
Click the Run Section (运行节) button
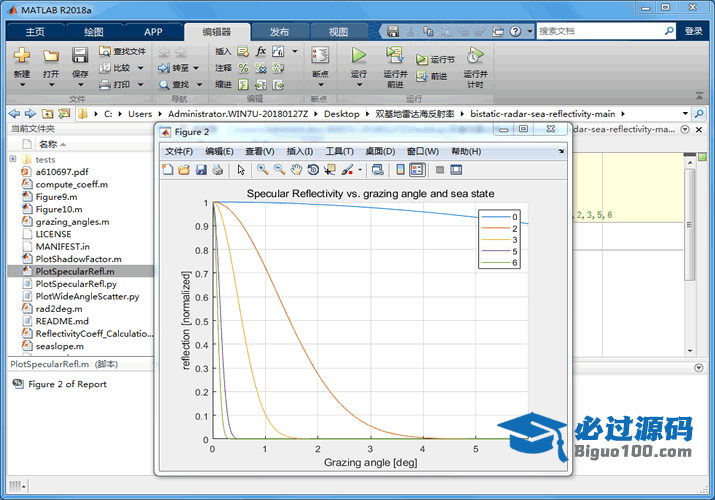click(x=435, y=59)
